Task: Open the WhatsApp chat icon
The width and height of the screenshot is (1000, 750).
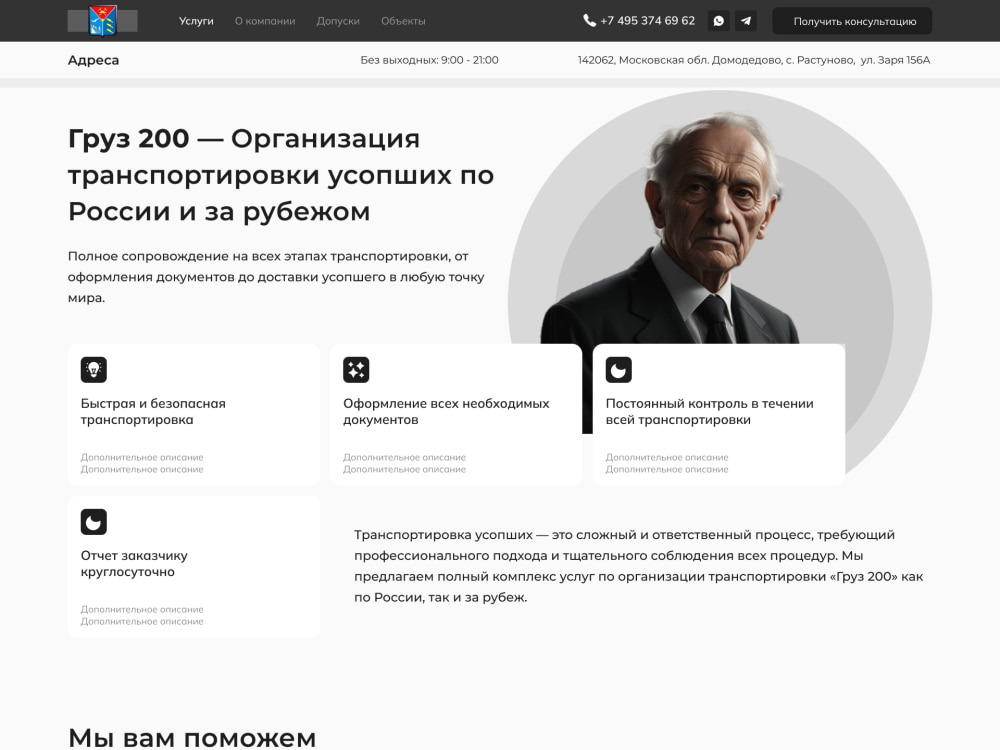Action: tap(718, 21)
